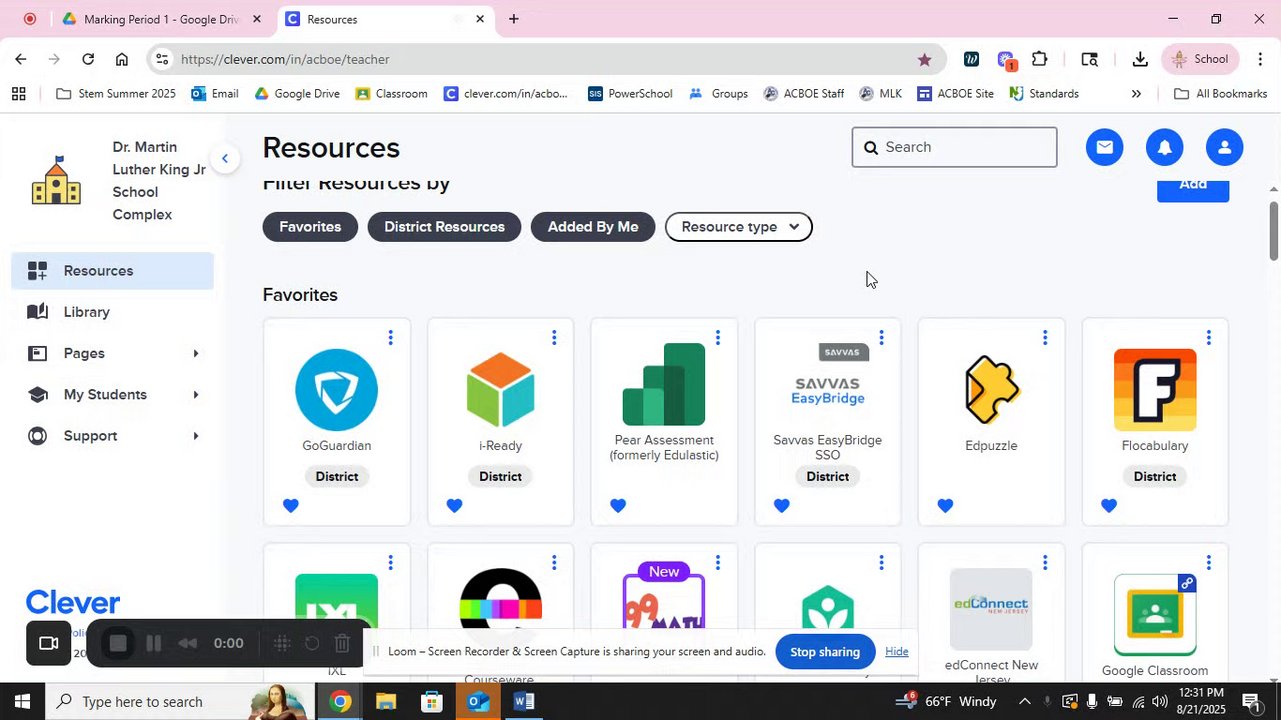Open Pear Assessment card options menu
Screen dimensions: 1281x720
click(717, 338)
